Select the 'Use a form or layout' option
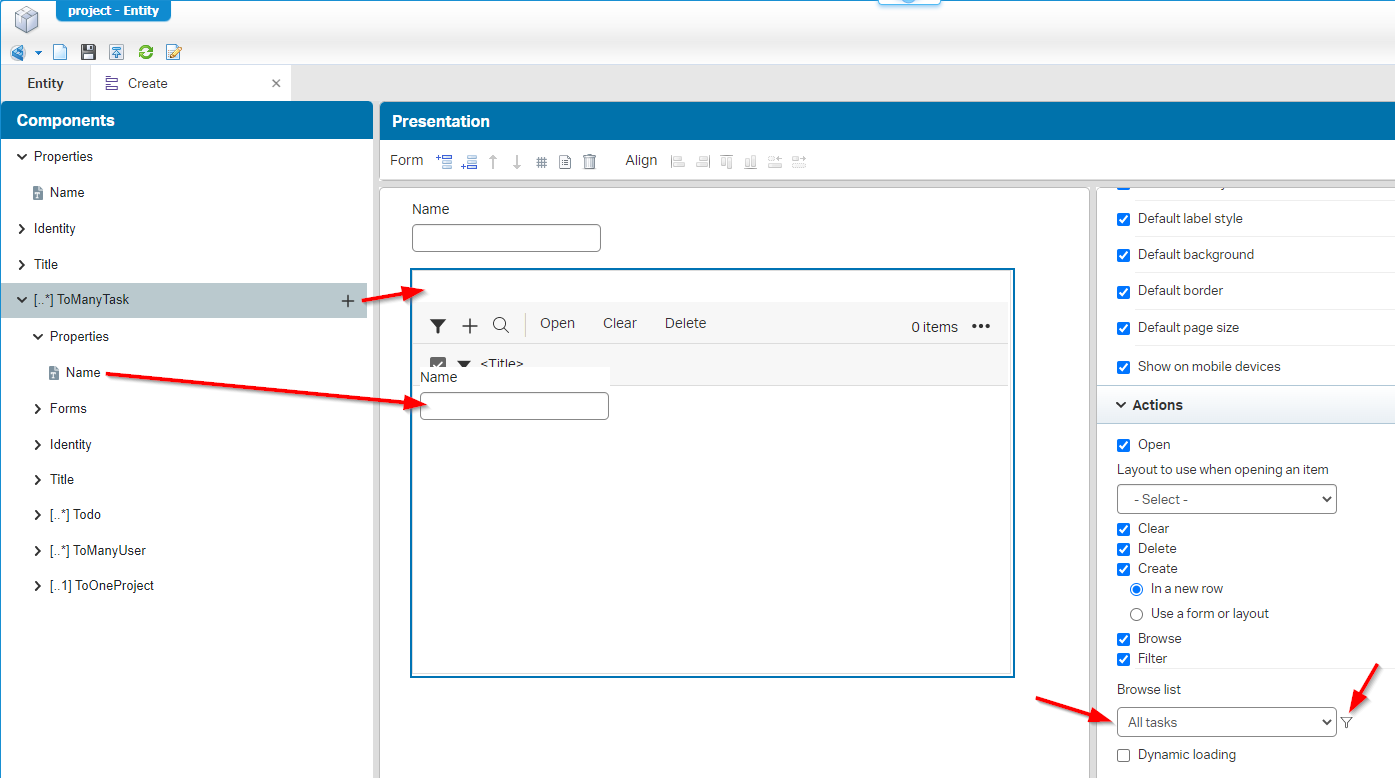Viewport: 1395px width, 778px height. click(1136, 614)
